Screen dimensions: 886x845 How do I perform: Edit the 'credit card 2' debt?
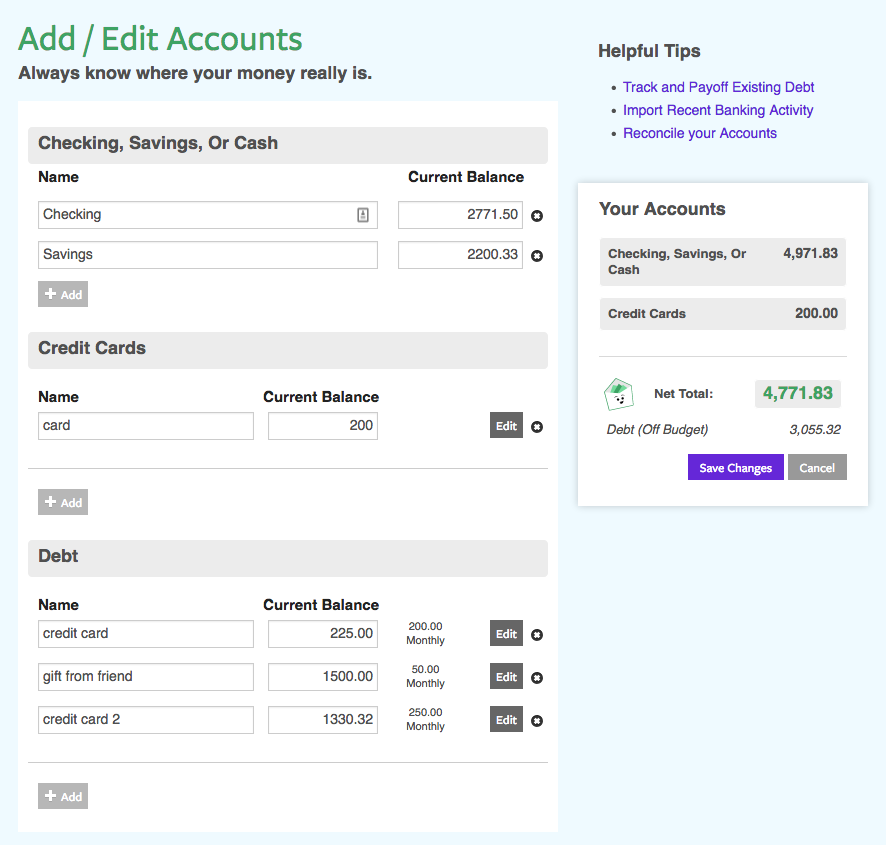[506, 720]
